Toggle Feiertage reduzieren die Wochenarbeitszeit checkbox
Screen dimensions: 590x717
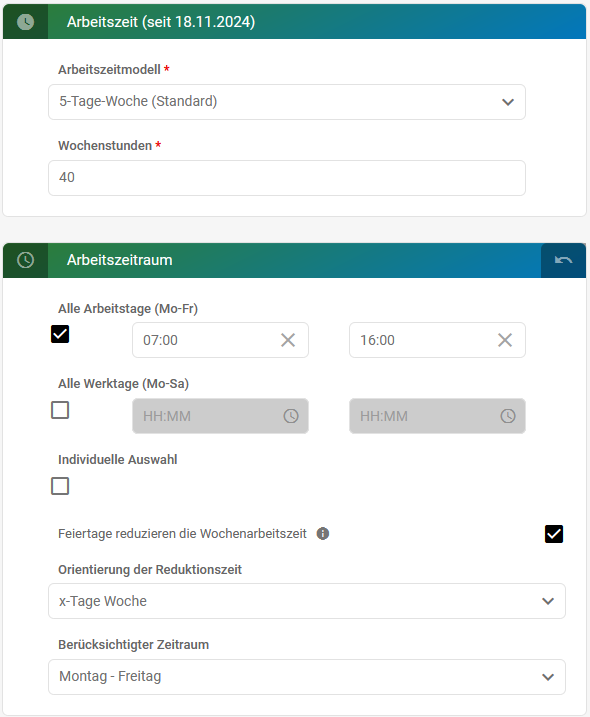(x=554, y=534)
